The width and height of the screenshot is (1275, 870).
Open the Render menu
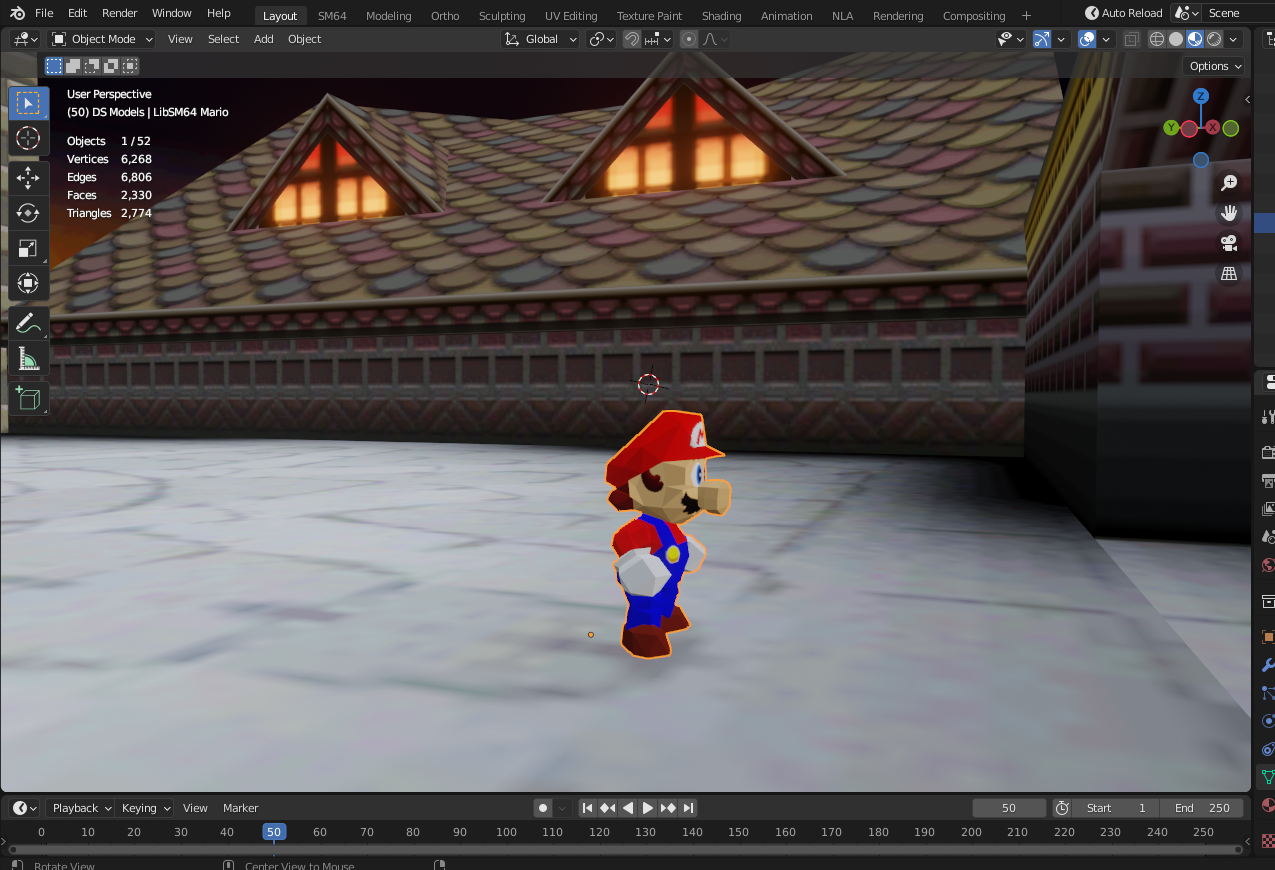tap(119, 13)
